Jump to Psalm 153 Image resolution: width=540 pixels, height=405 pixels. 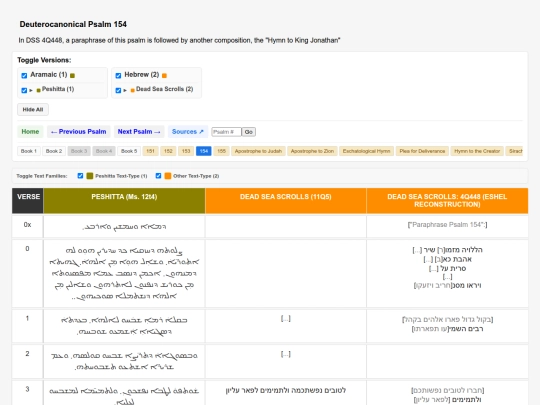point(186,151)
